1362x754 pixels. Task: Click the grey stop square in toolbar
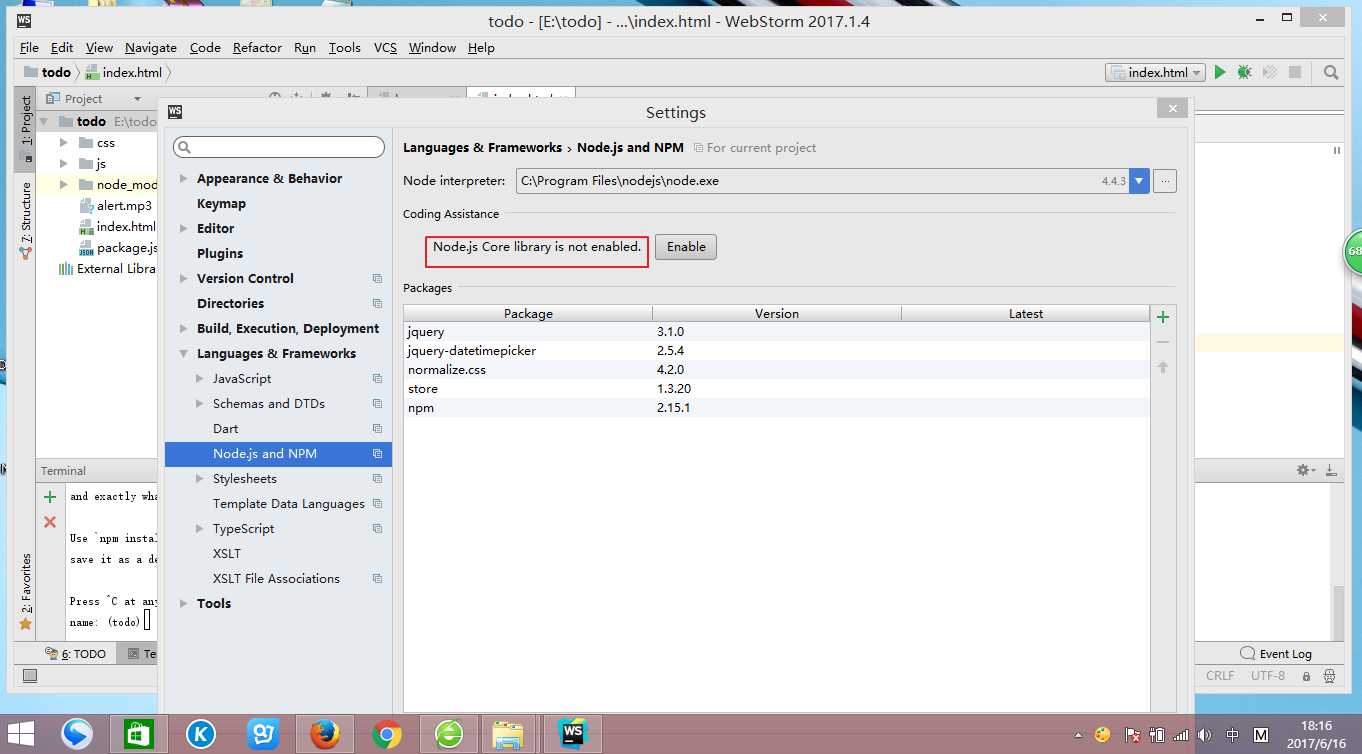click(1295, 72)
